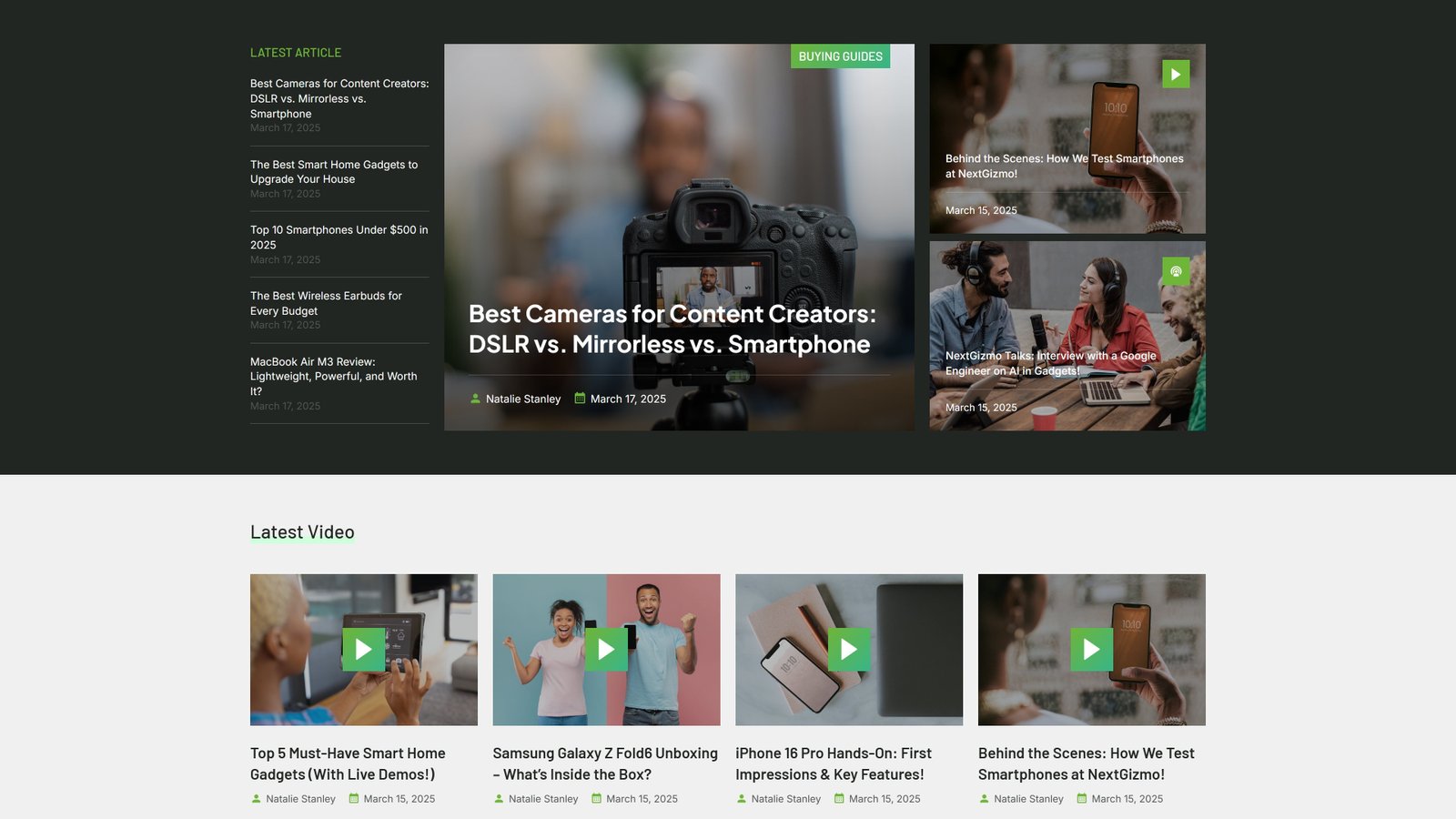Screen dimensions: 1456x819
Task: Open Top 10 Smartphones Under $500 article
Action: [339, 238]
